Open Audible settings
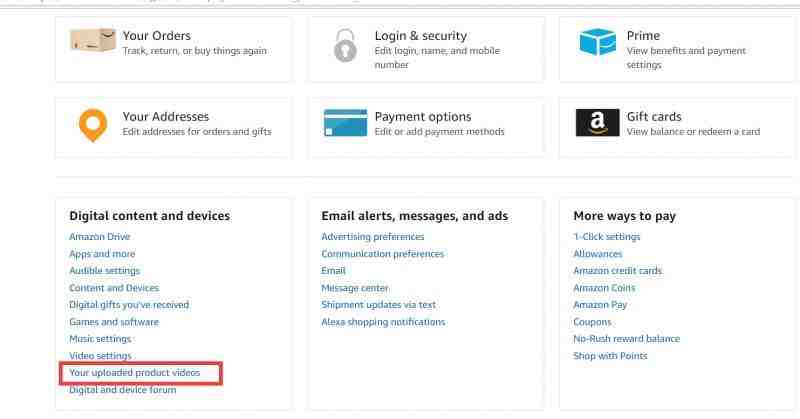Image resolution: width=800 pixels, height=419 pixels. 105,270
